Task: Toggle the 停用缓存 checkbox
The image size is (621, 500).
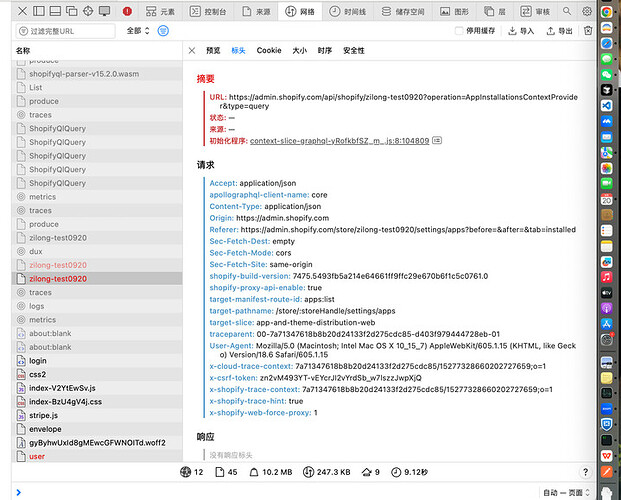Action: point(459,31)
